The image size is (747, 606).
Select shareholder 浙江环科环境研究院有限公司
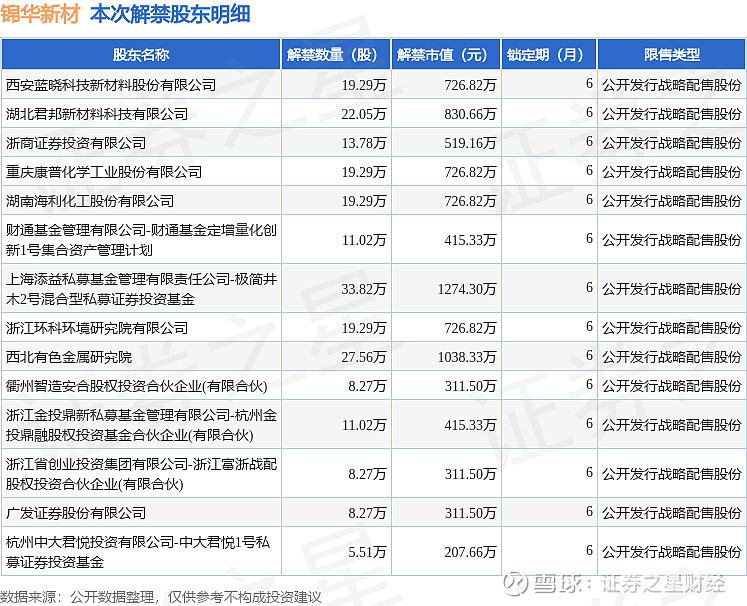tap(97, 328)
